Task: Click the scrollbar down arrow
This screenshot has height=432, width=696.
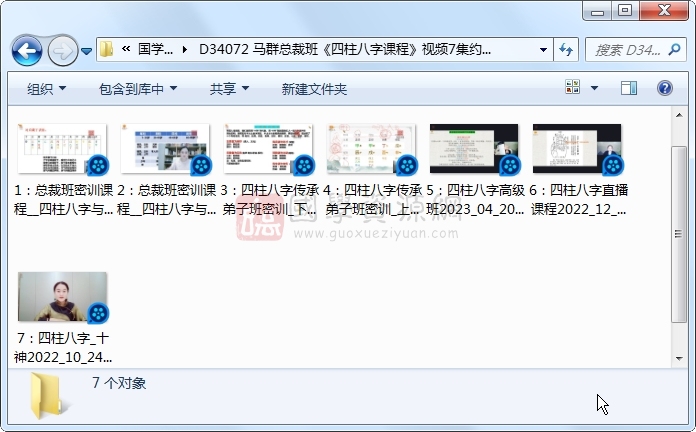Action: click(679, 358)
